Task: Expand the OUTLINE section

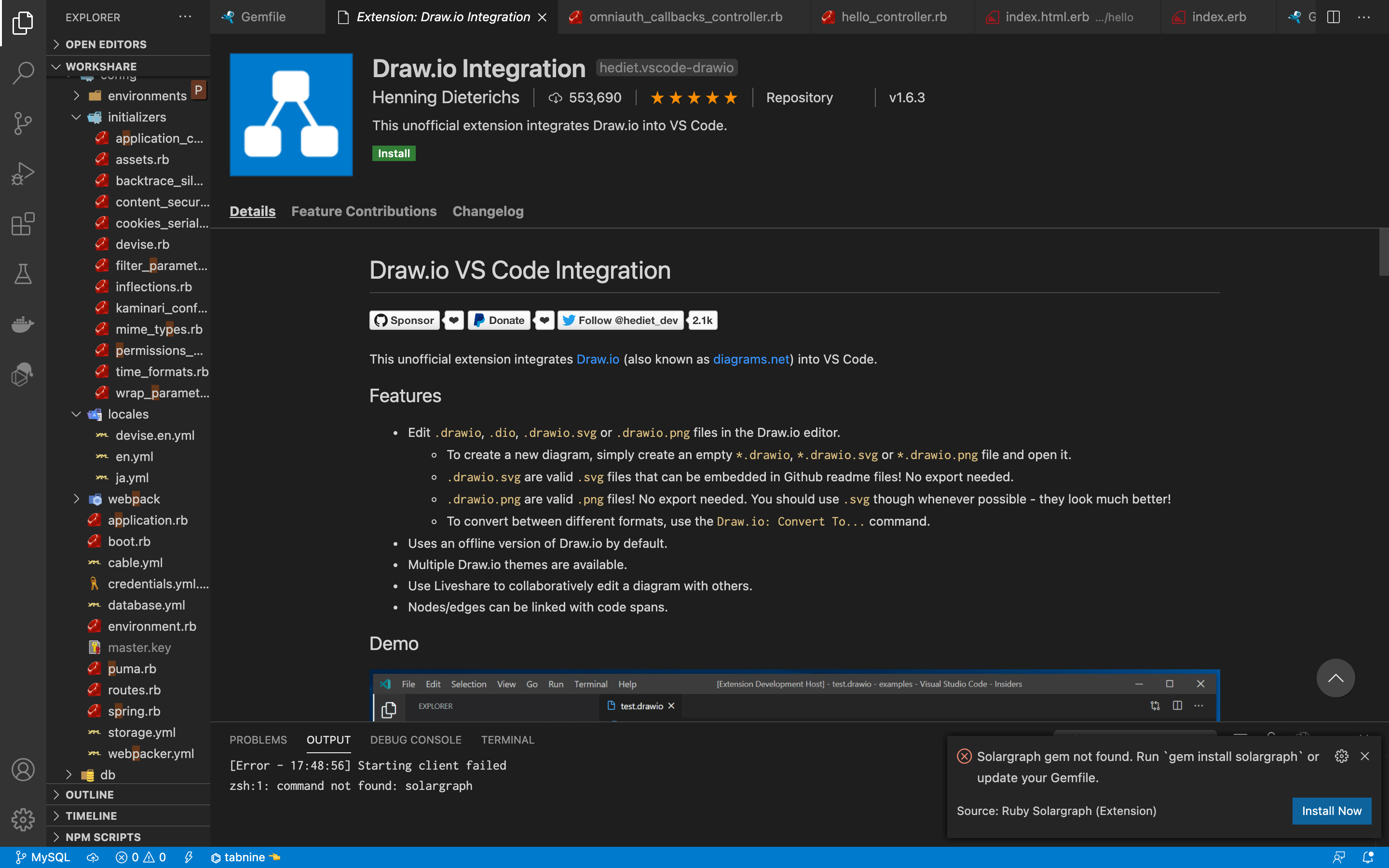Action: 90,795
